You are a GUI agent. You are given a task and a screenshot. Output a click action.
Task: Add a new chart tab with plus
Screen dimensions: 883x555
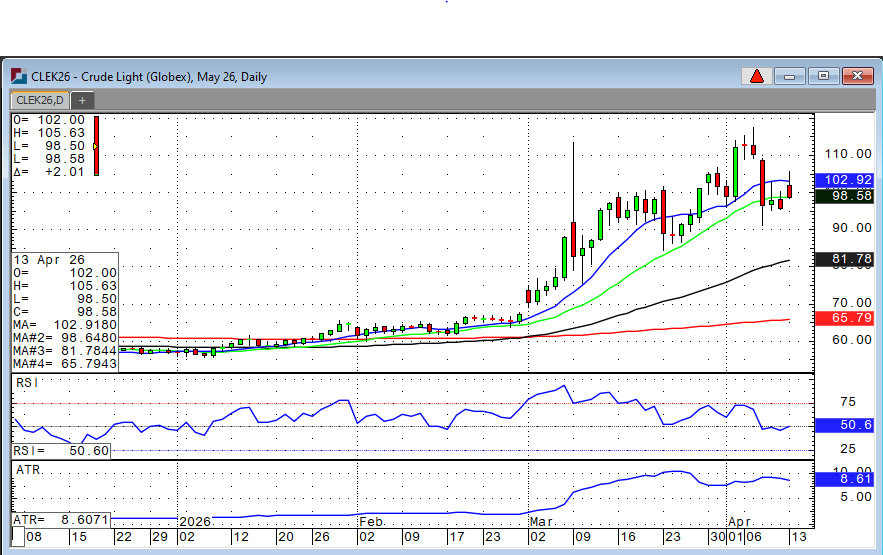[x=82, y=101]
